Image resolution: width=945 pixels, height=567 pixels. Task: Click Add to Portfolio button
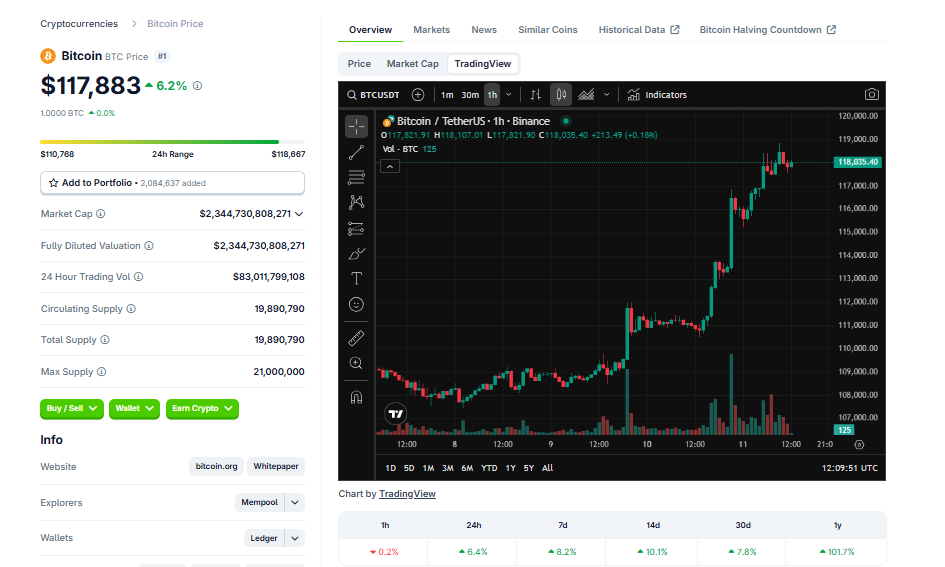point(172,183)
